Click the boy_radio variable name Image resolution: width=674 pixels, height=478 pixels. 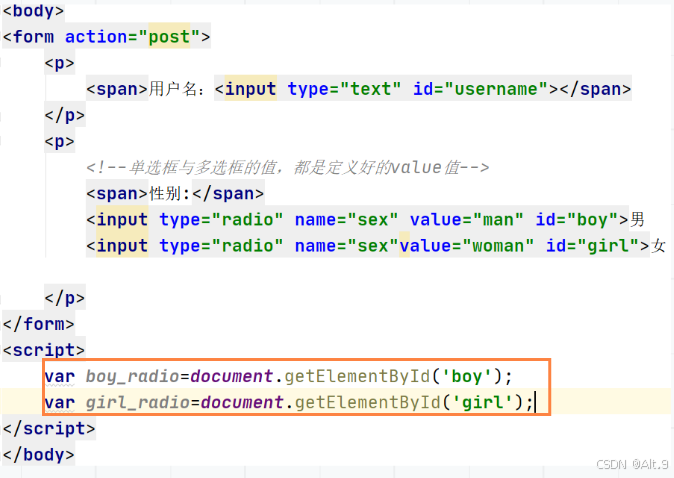click(x=132, y=377)
